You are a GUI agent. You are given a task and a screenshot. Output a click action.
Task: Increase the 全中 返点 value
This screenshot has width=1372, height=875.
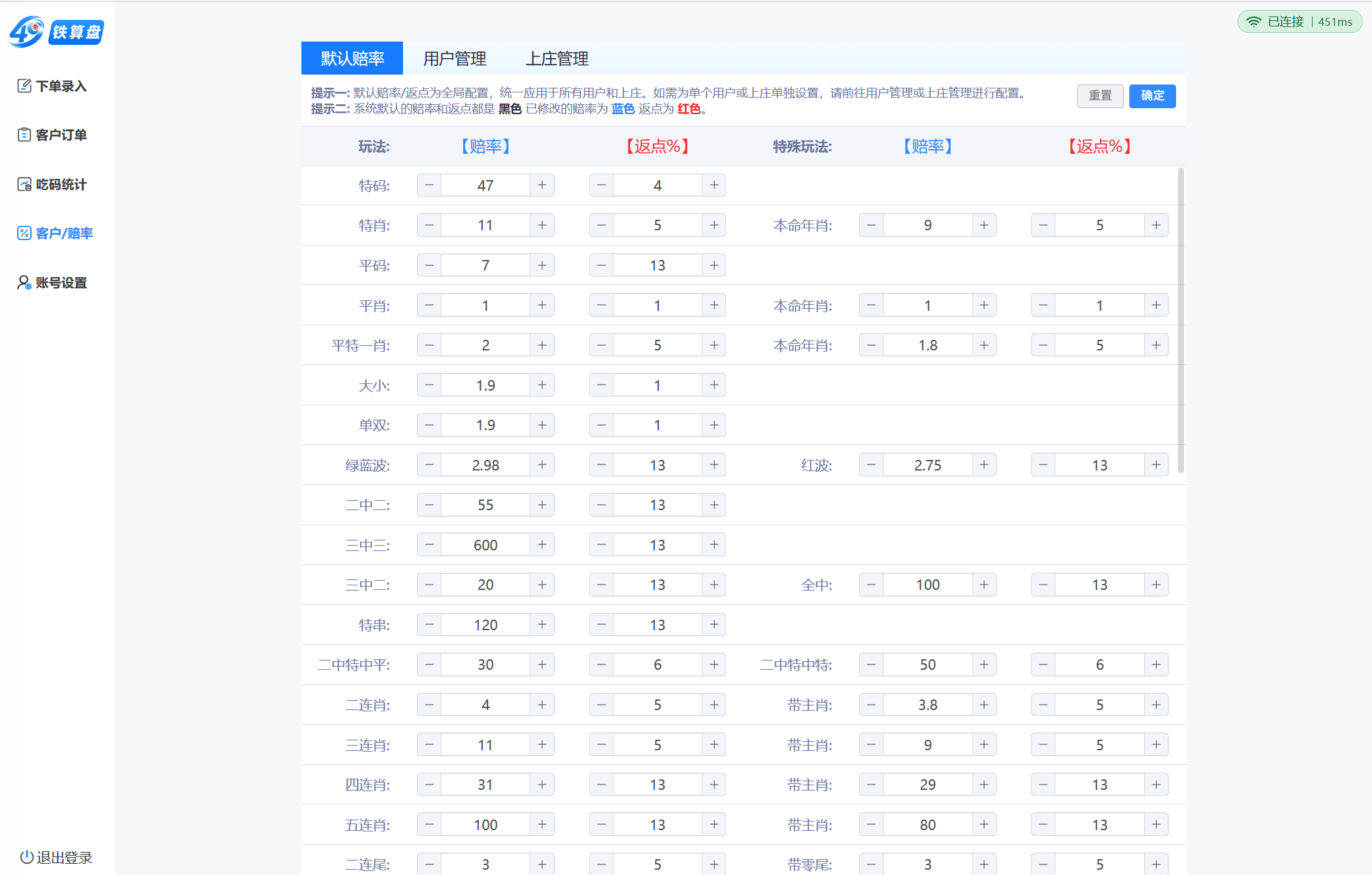tap(1156, 585)
